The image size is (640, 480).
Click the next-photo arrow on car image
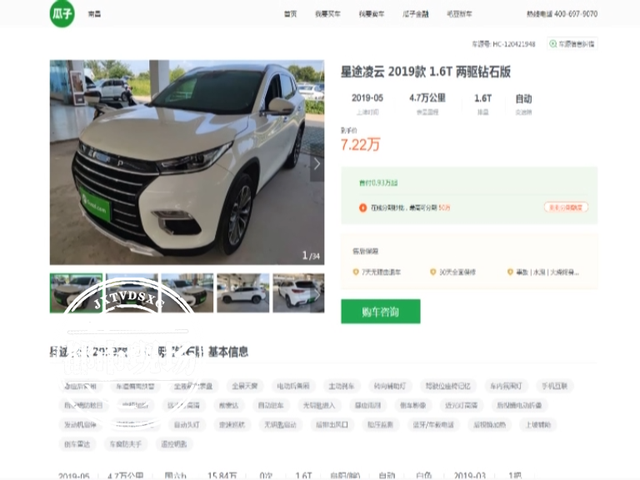point(317,164)
